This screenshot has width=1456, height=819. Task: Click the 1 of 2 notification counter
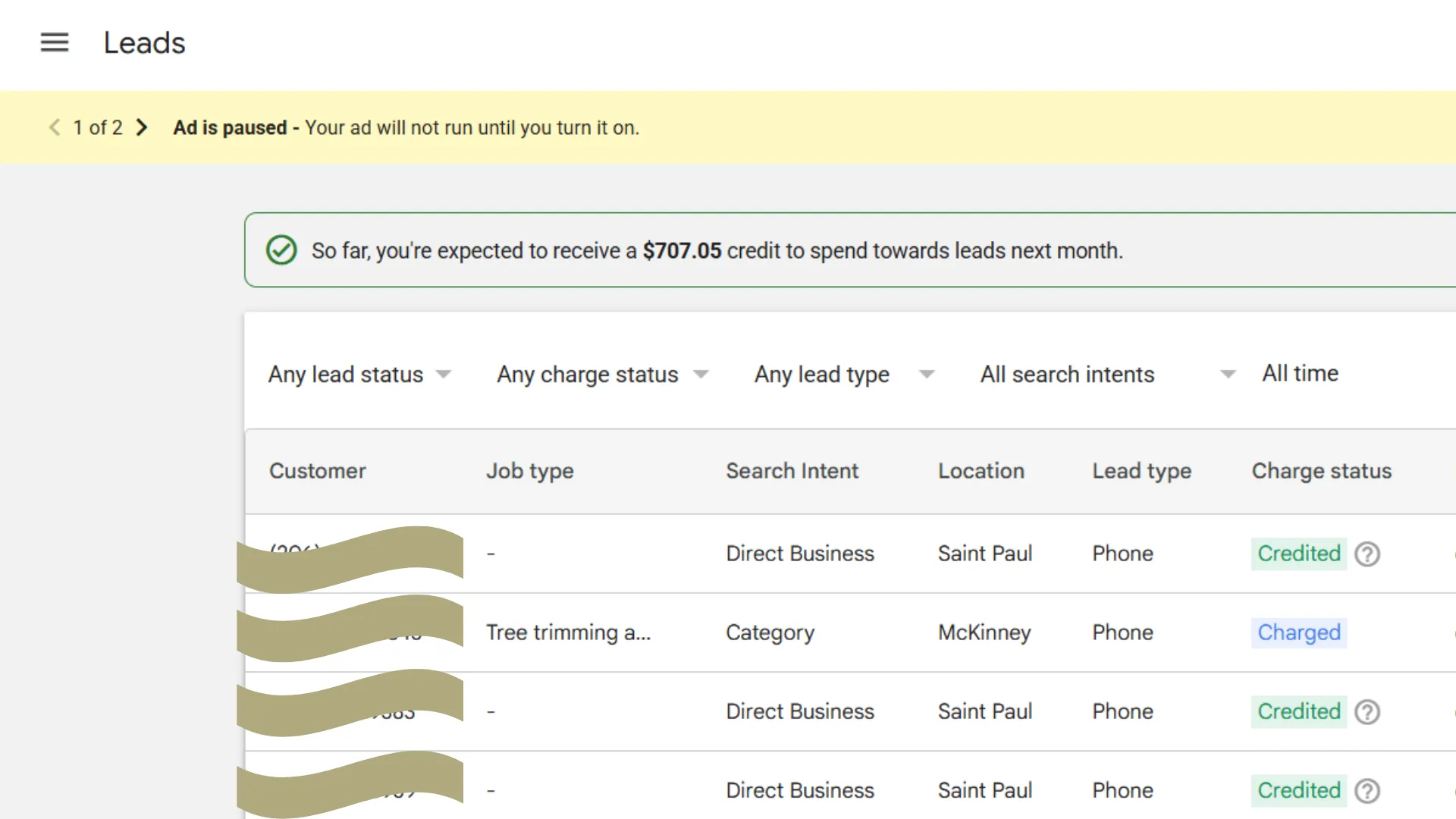click(98, 127)
